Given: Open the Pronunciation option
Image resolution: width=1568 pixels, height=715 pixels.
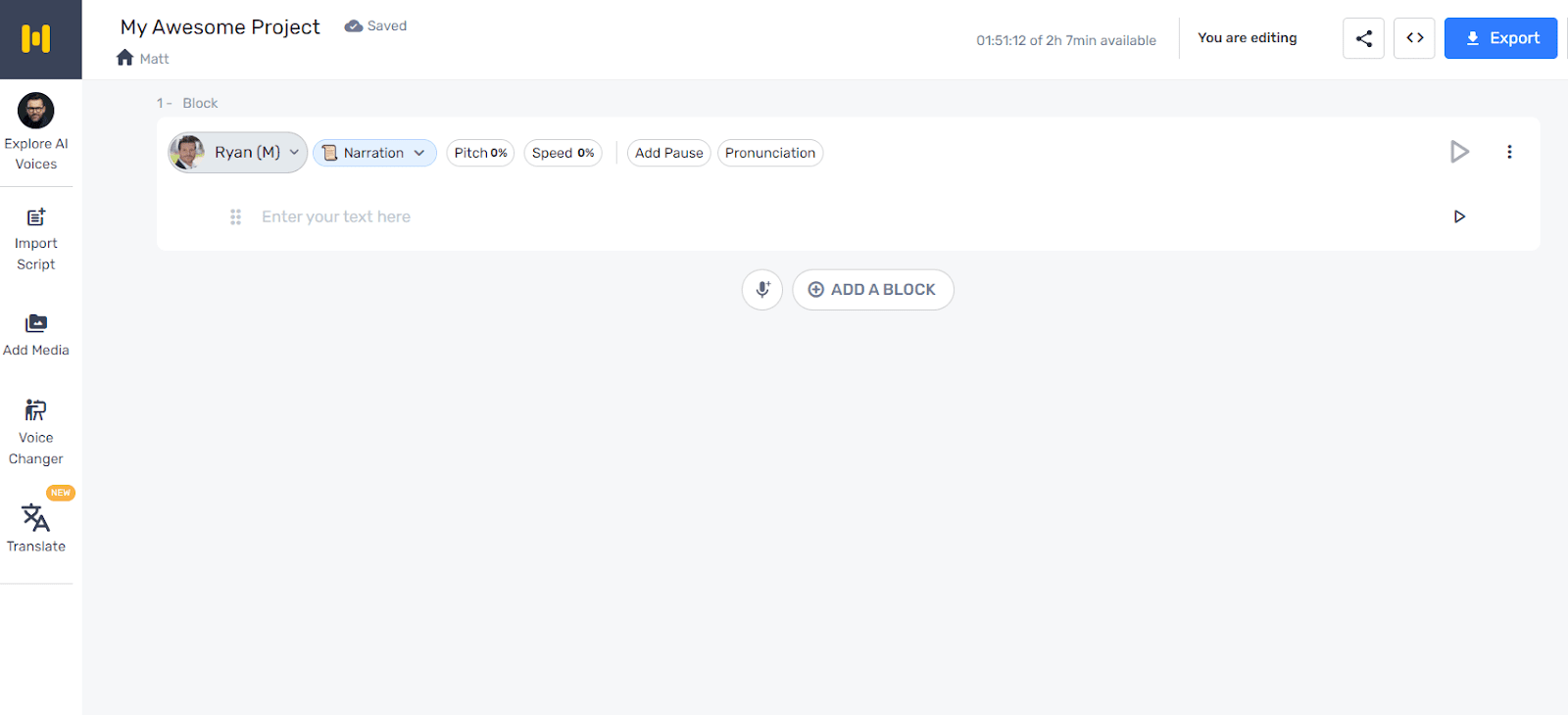Looking at the screenshot, I should coord(770,153).
